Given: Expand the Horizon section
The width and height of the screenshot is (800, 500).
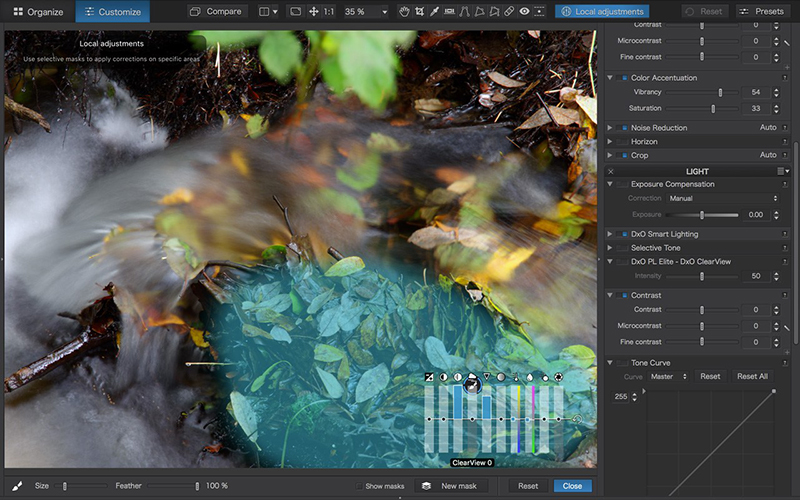Looking at the screenshot, I should pos(610,141).
